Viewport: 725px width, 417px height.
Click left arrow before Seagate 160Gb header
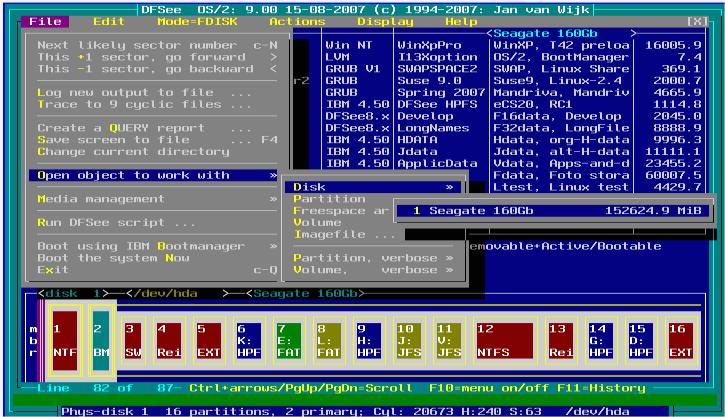click(x=489, y=33)
